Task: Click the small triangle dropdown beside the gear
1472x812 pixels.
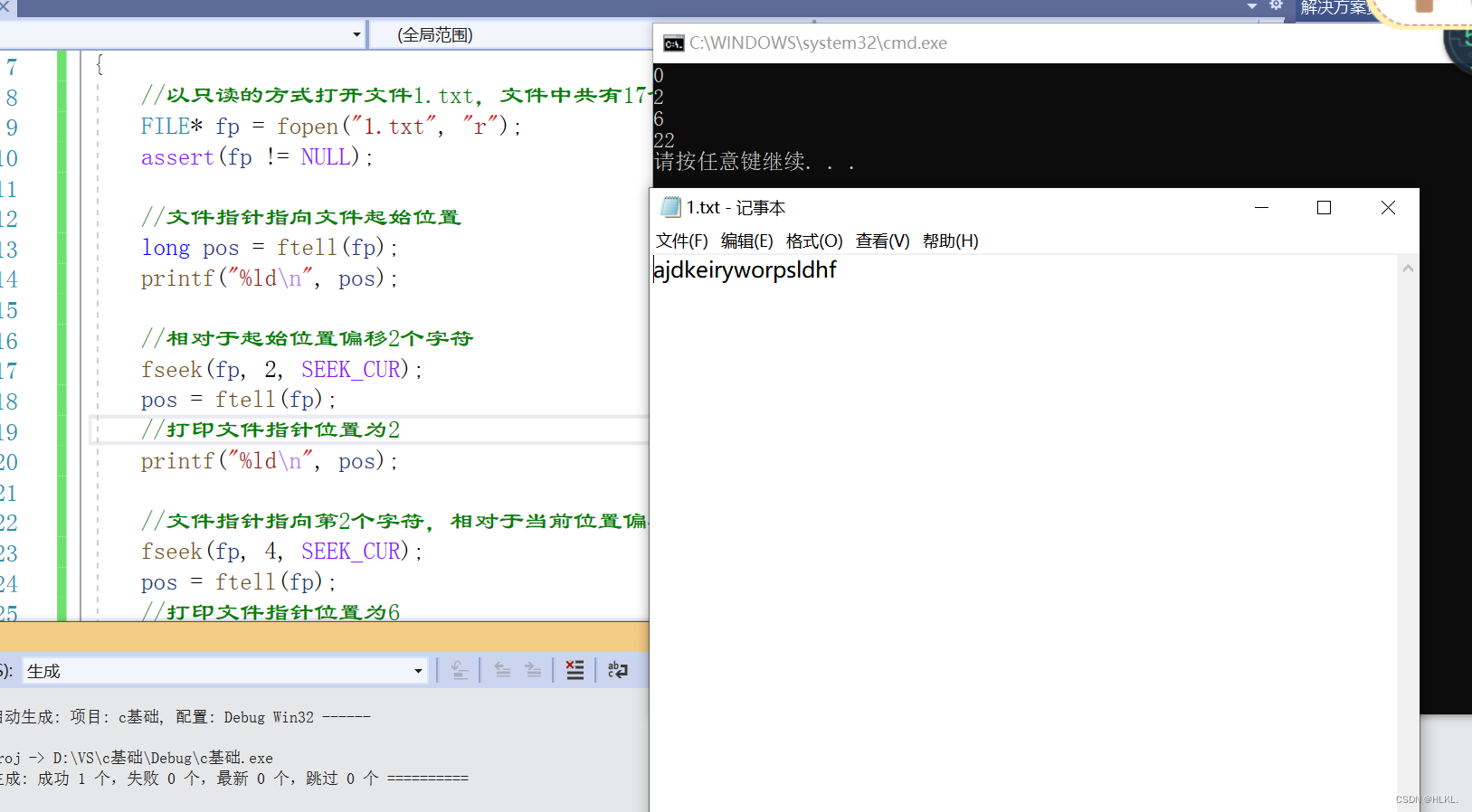Action: [x=1252, y=5]
